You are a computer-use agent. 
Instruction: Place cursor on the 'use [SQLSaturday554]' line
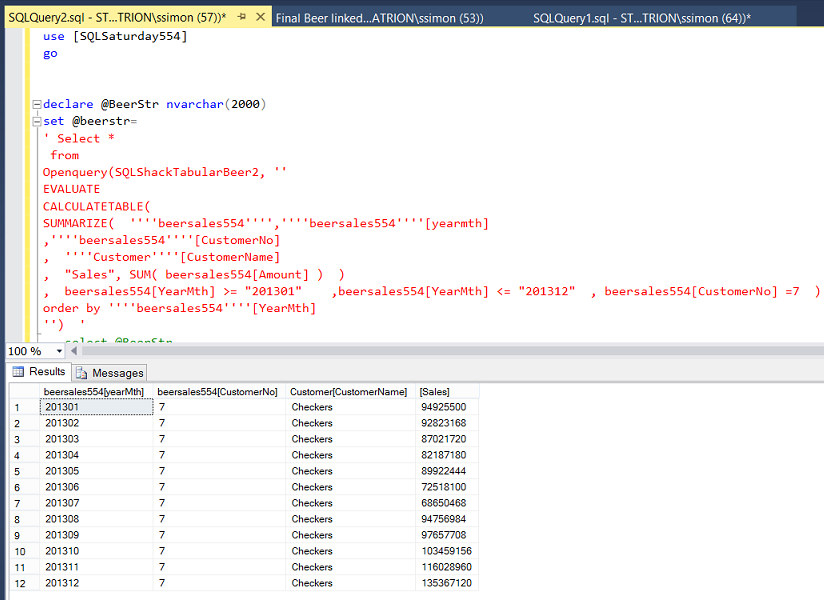115,36
